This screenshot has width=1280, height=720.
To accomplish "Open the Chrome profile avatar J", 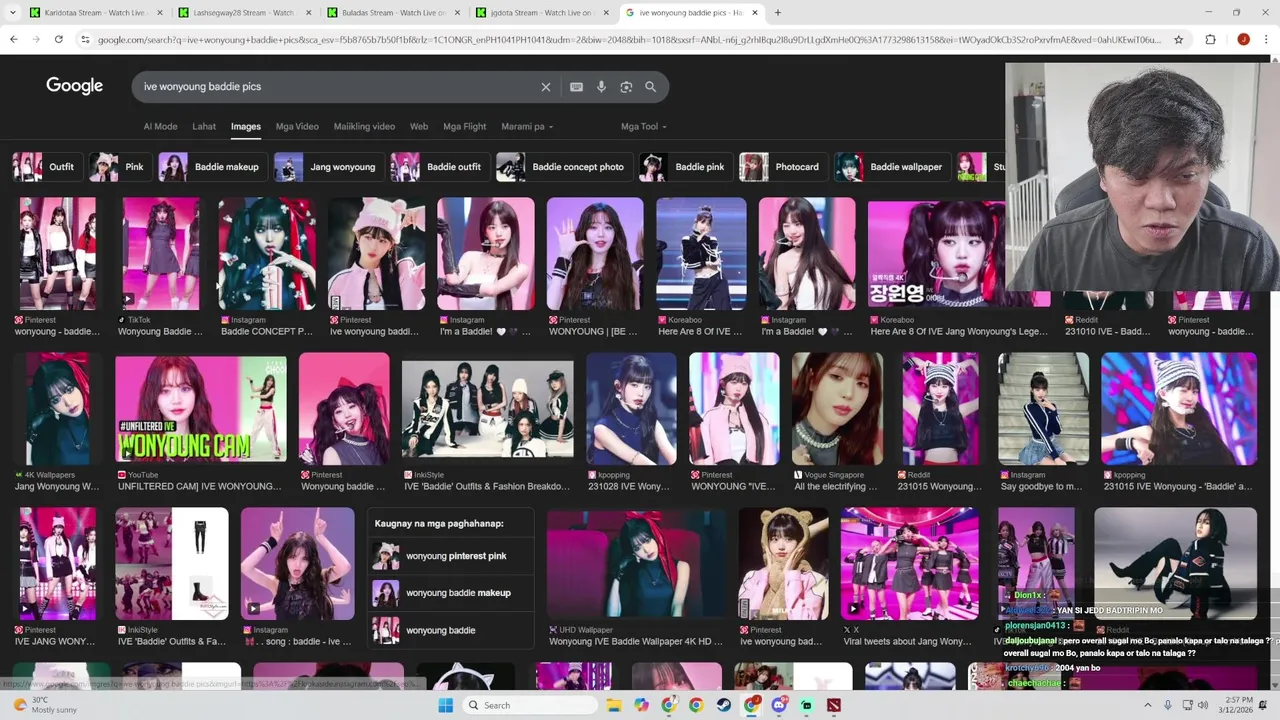I will pyautogui.click(x=1243, y=39).
